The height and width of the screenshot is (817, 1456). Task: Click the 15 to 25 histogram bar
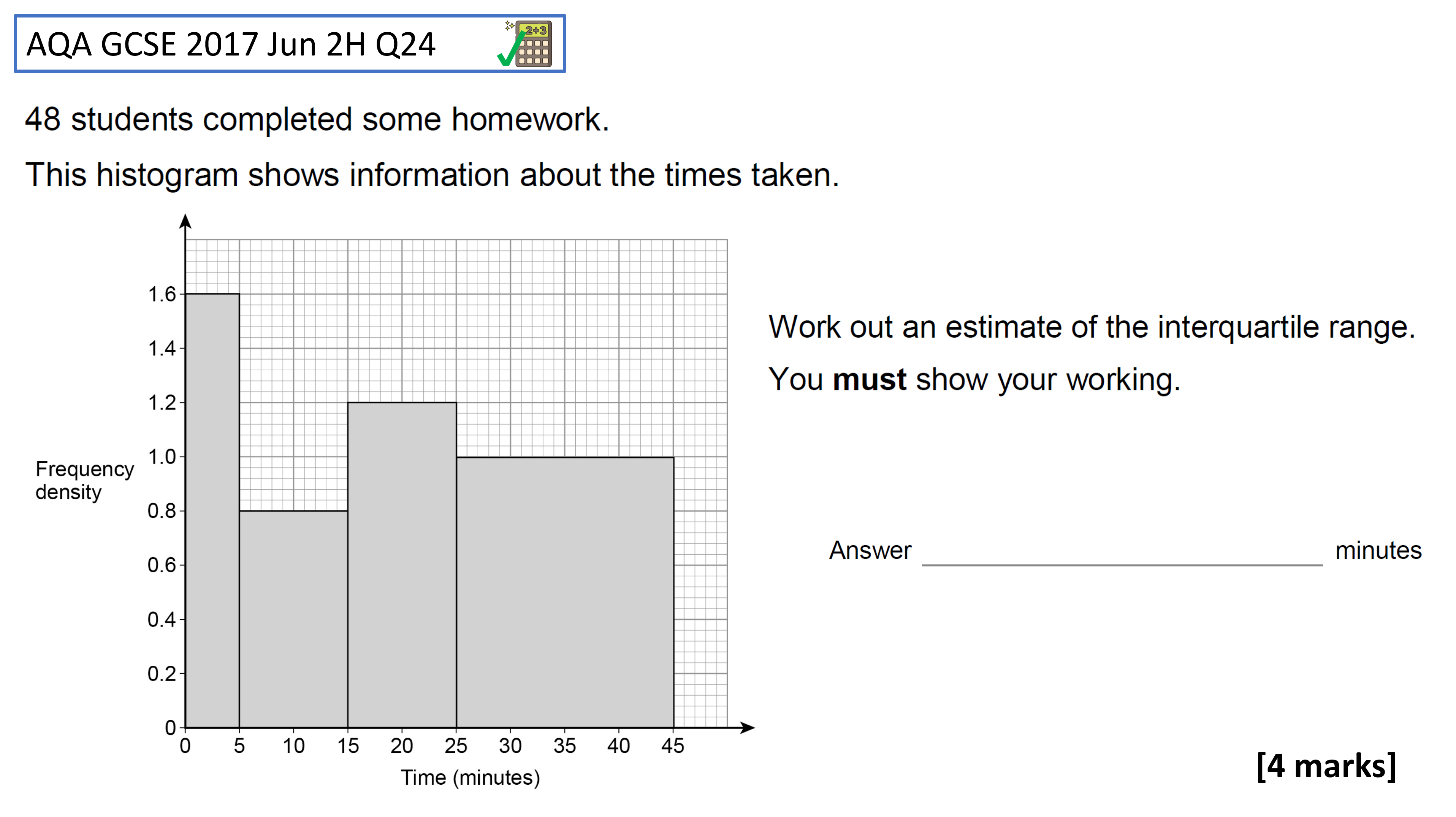(402, 564)
